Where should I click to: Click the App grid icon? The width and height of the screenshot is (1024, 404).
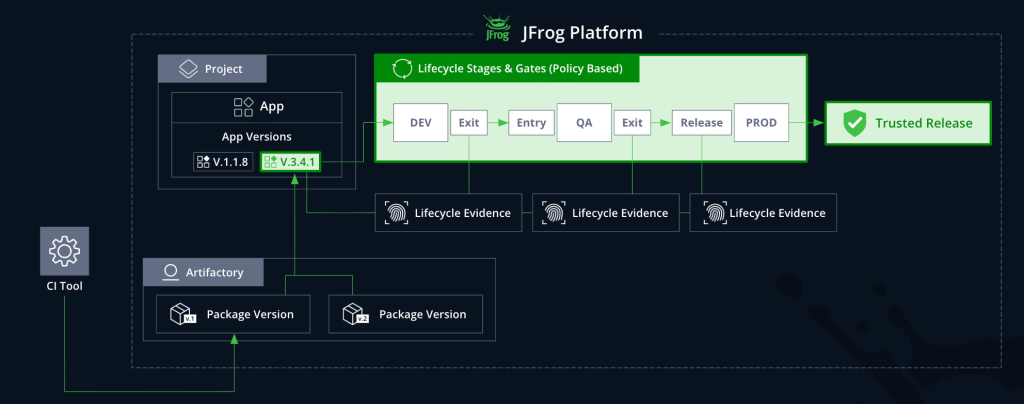coord(243,107)
